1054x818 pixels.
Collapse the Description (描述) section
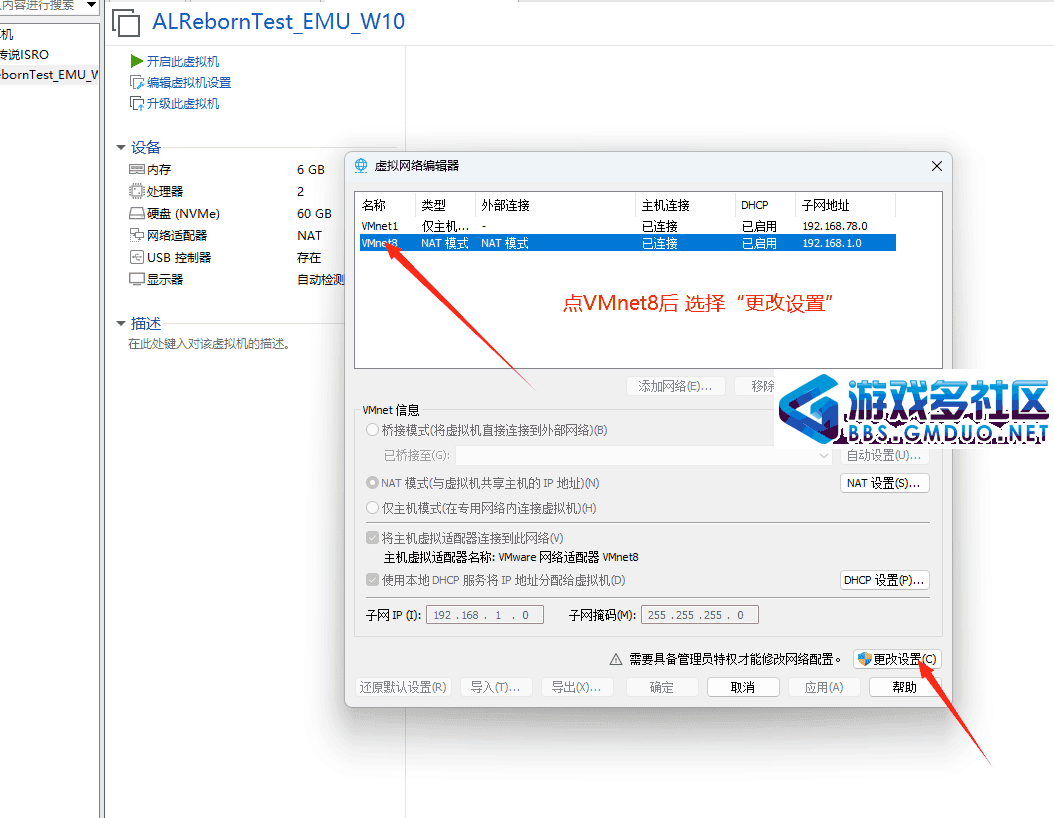coord(121,323)
